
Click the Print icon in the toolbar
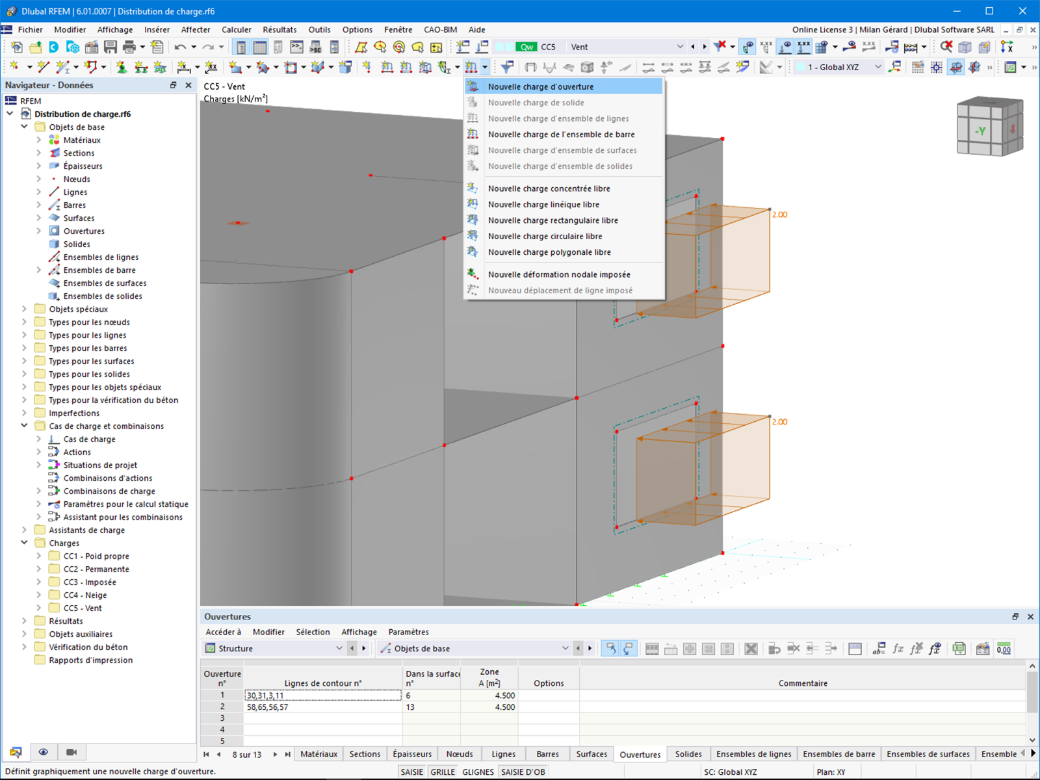click(x=129, y=47)
